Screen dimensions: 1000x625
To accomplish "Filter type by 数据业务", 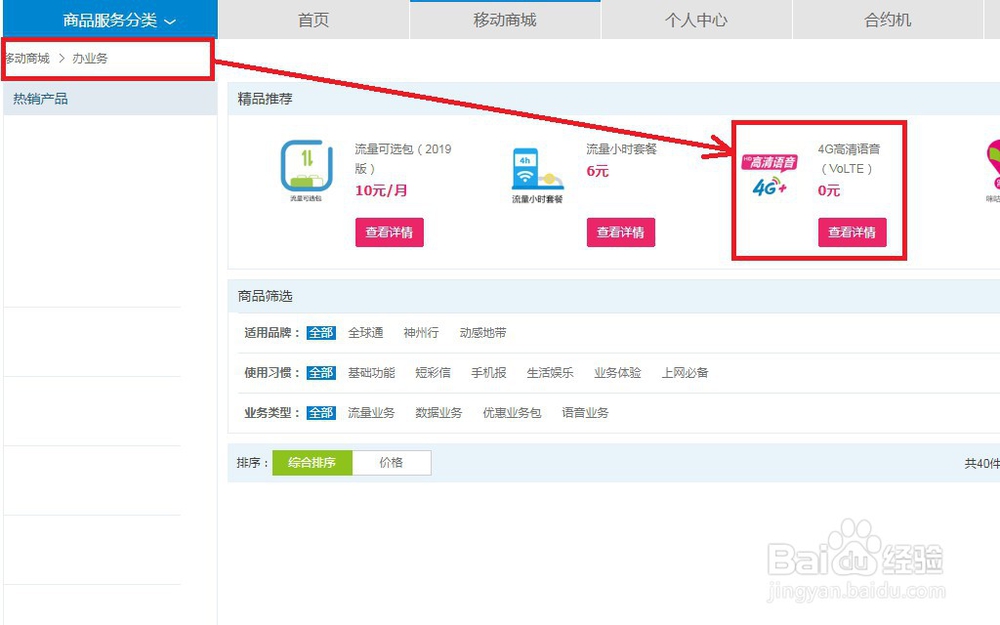I will click(438, 413).
